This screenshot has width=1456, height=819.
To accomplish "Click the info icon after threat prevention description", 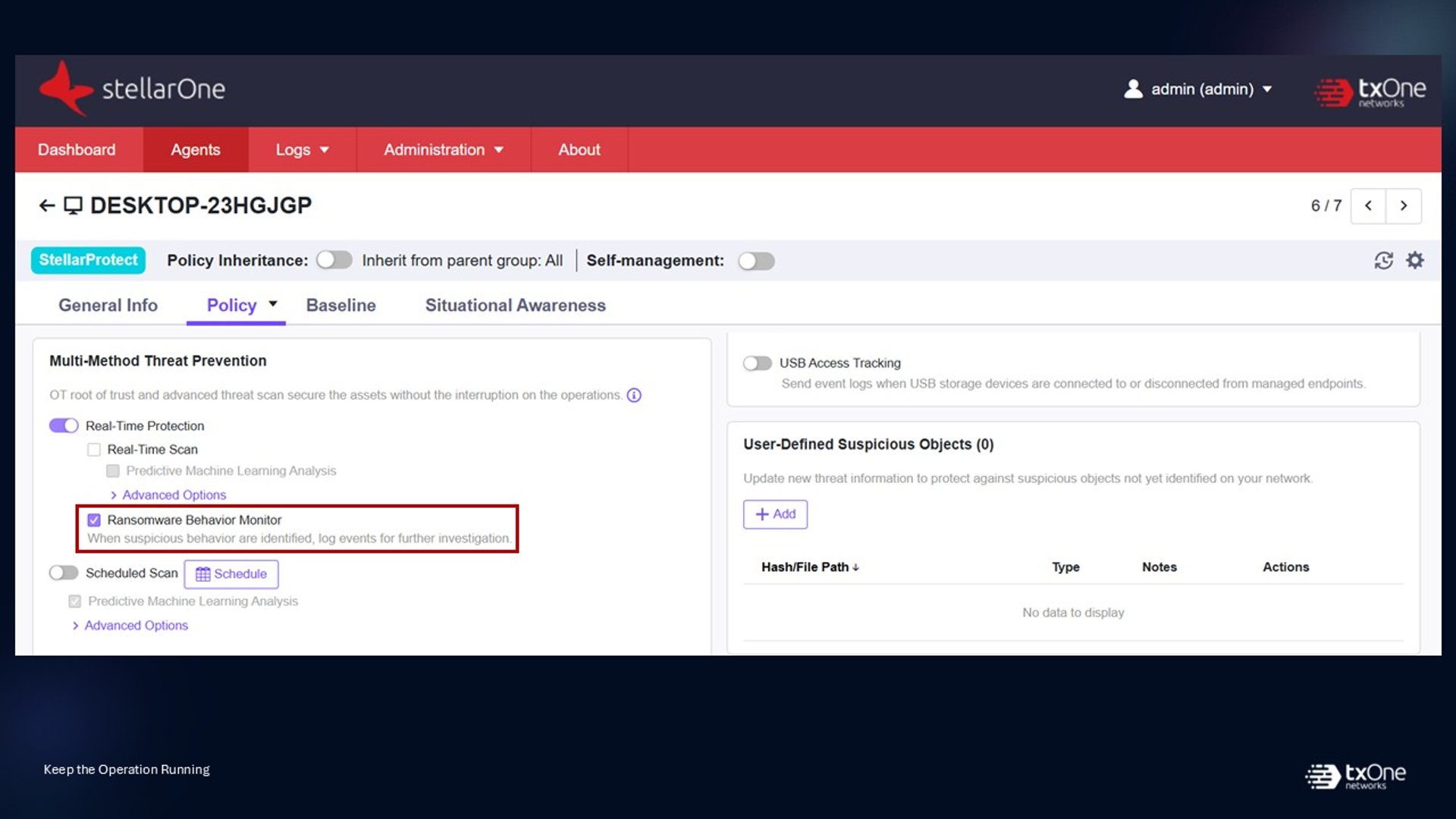I will [x=634, y=395].
